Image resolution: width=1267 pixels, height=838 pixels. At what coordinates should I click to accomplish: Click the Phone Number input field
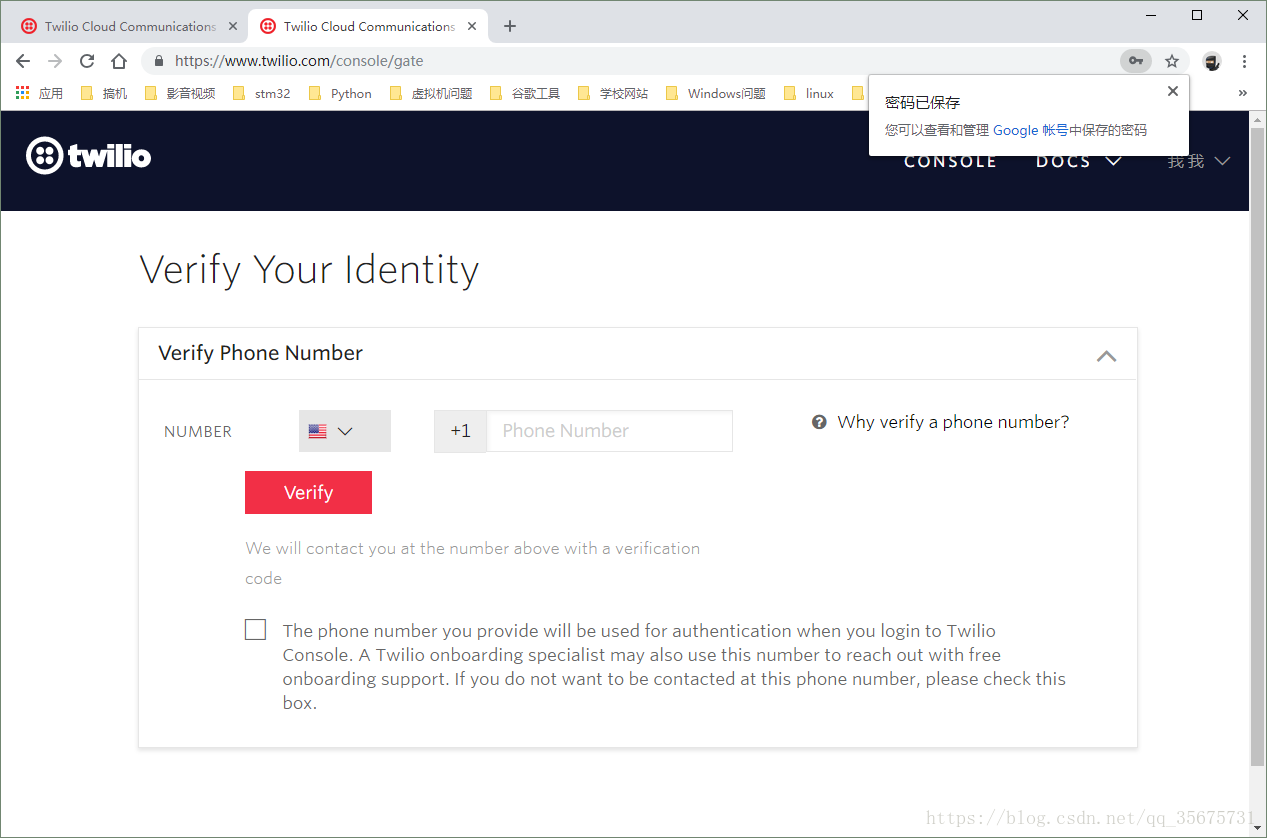pyautogui.click(x=610, y=431)
